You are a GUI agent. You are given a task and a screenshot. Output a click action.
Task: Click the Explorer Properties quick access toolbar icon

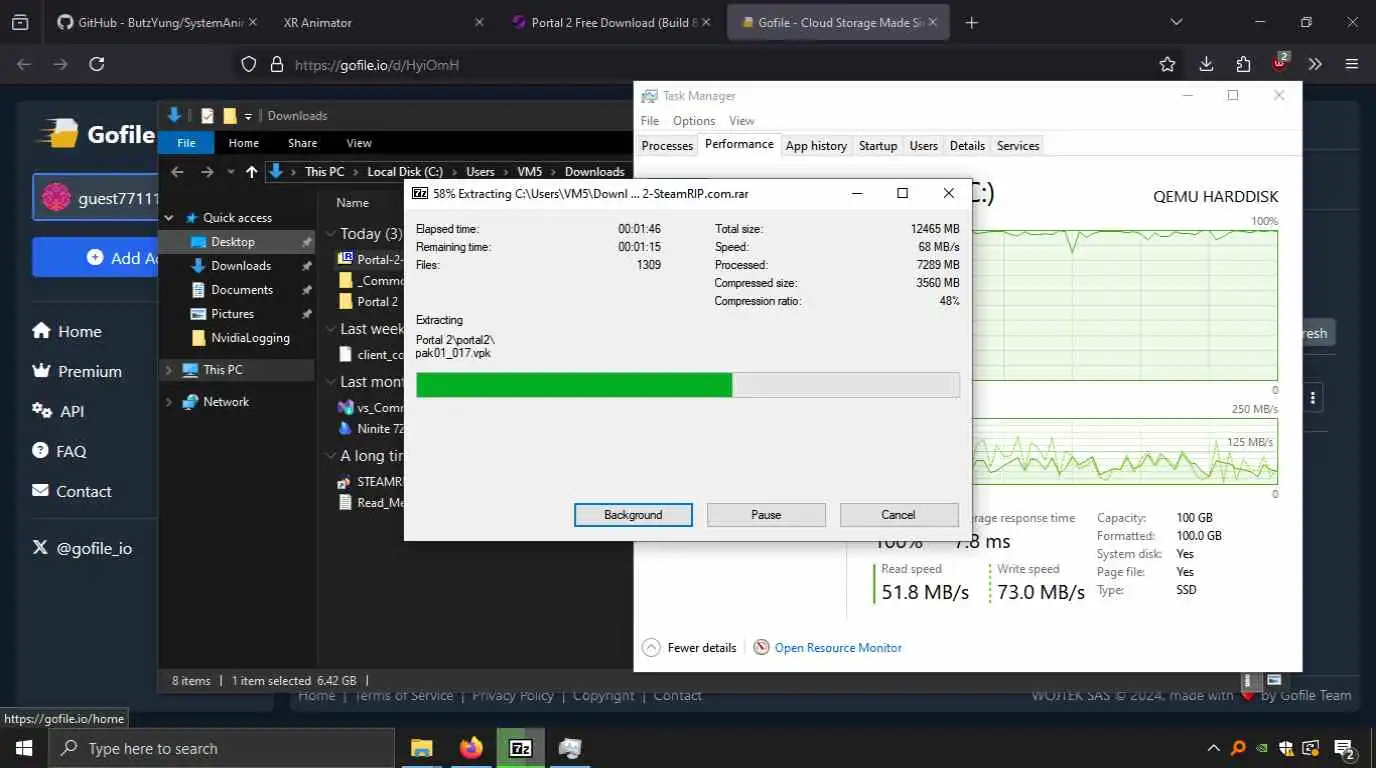[208, 116]
